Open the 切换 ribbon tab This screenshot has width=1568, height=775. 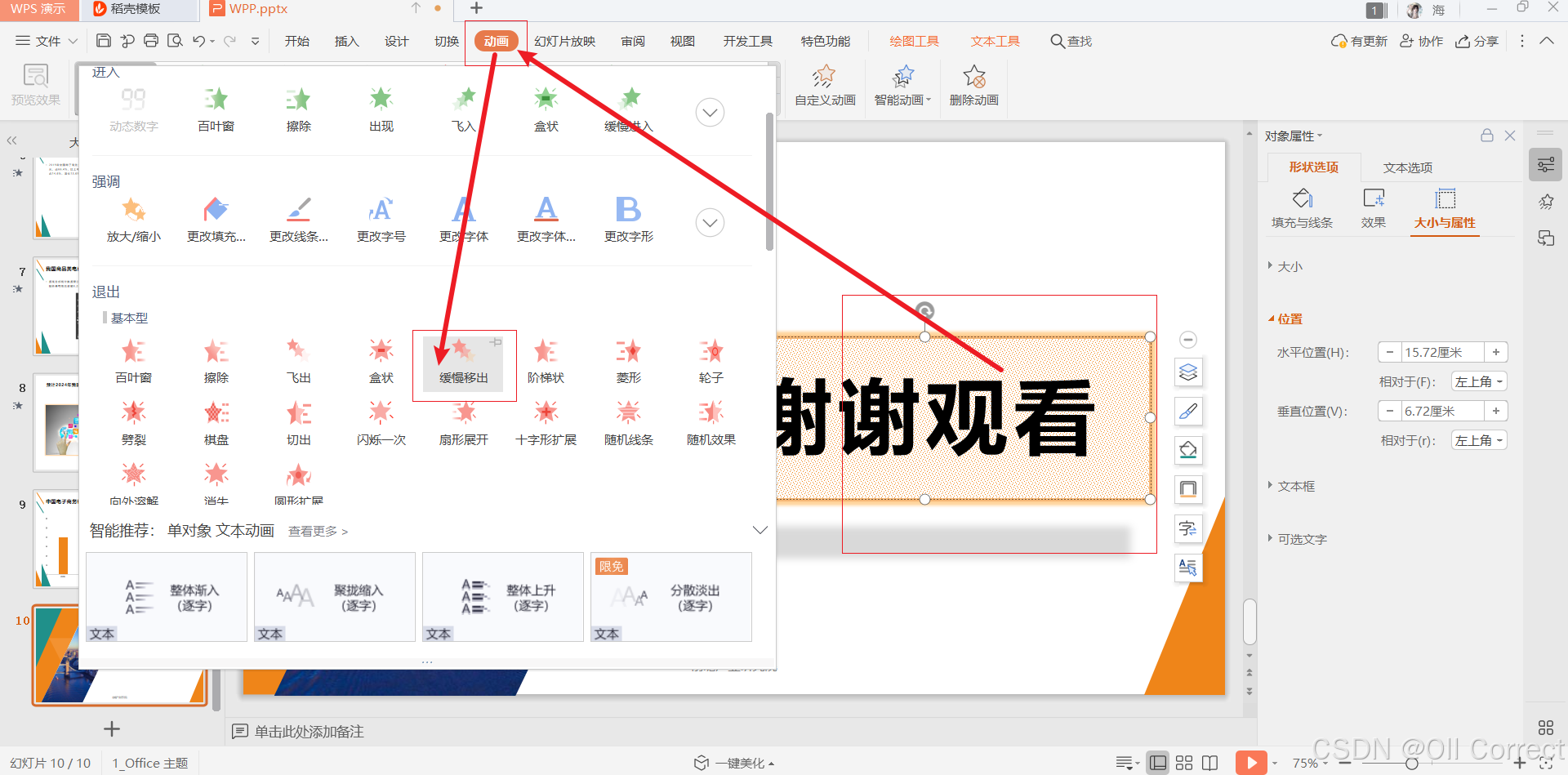click(446, 41)
